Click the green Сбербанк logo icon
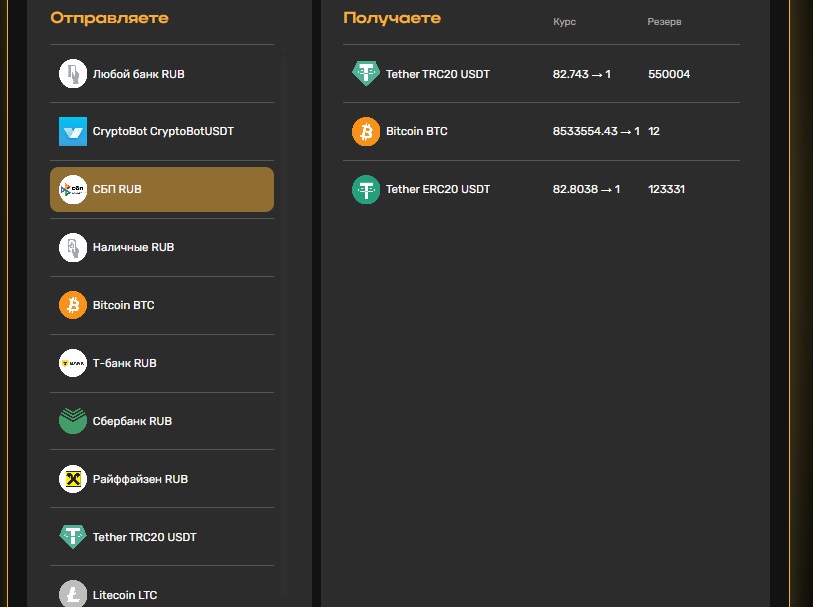The image size is (813, 607). pos(73,421)
